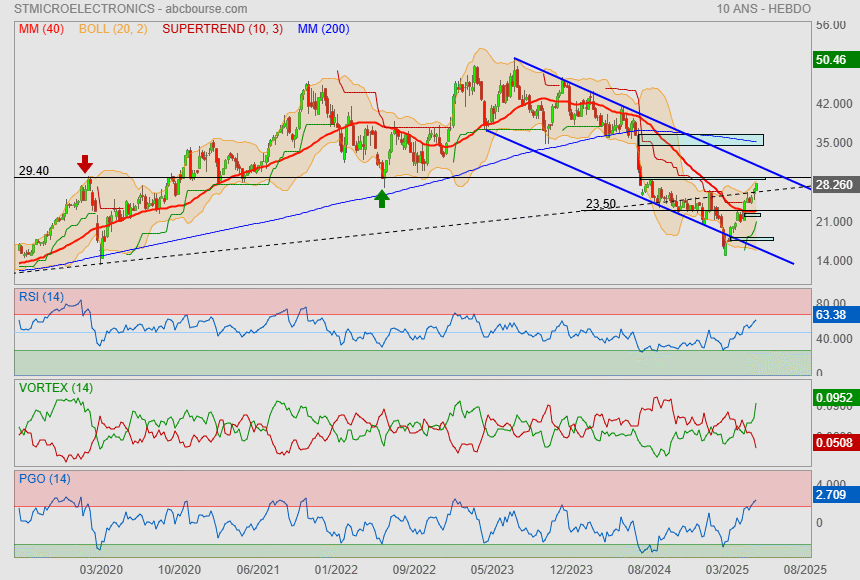860x580 pixels.
Task: Click the 29.40 resistance level label
Action: (34, 171)
